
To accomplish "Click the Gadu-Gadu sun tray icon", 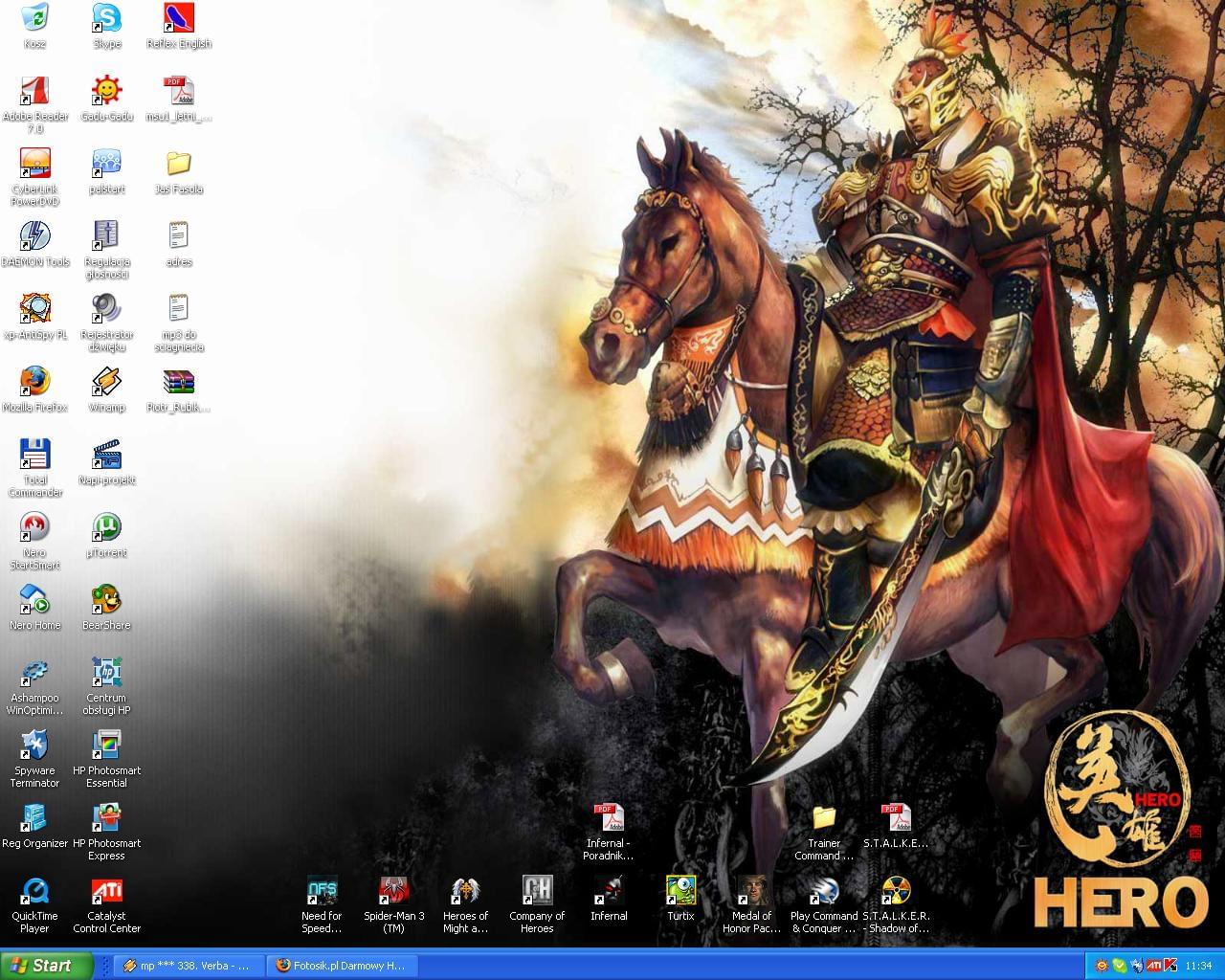I will coord(1102,966).
